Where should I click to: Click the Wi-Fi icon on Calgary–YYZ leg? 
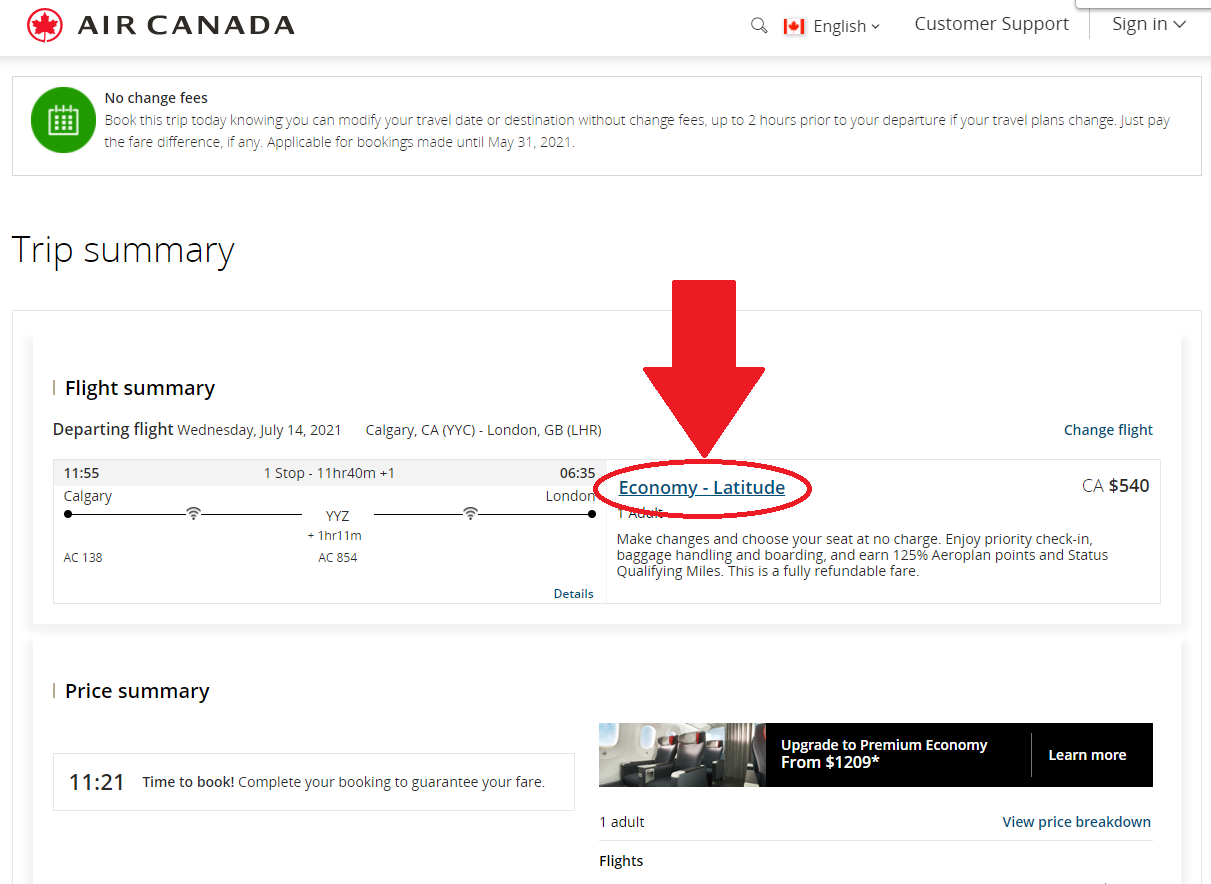(194, 514)
